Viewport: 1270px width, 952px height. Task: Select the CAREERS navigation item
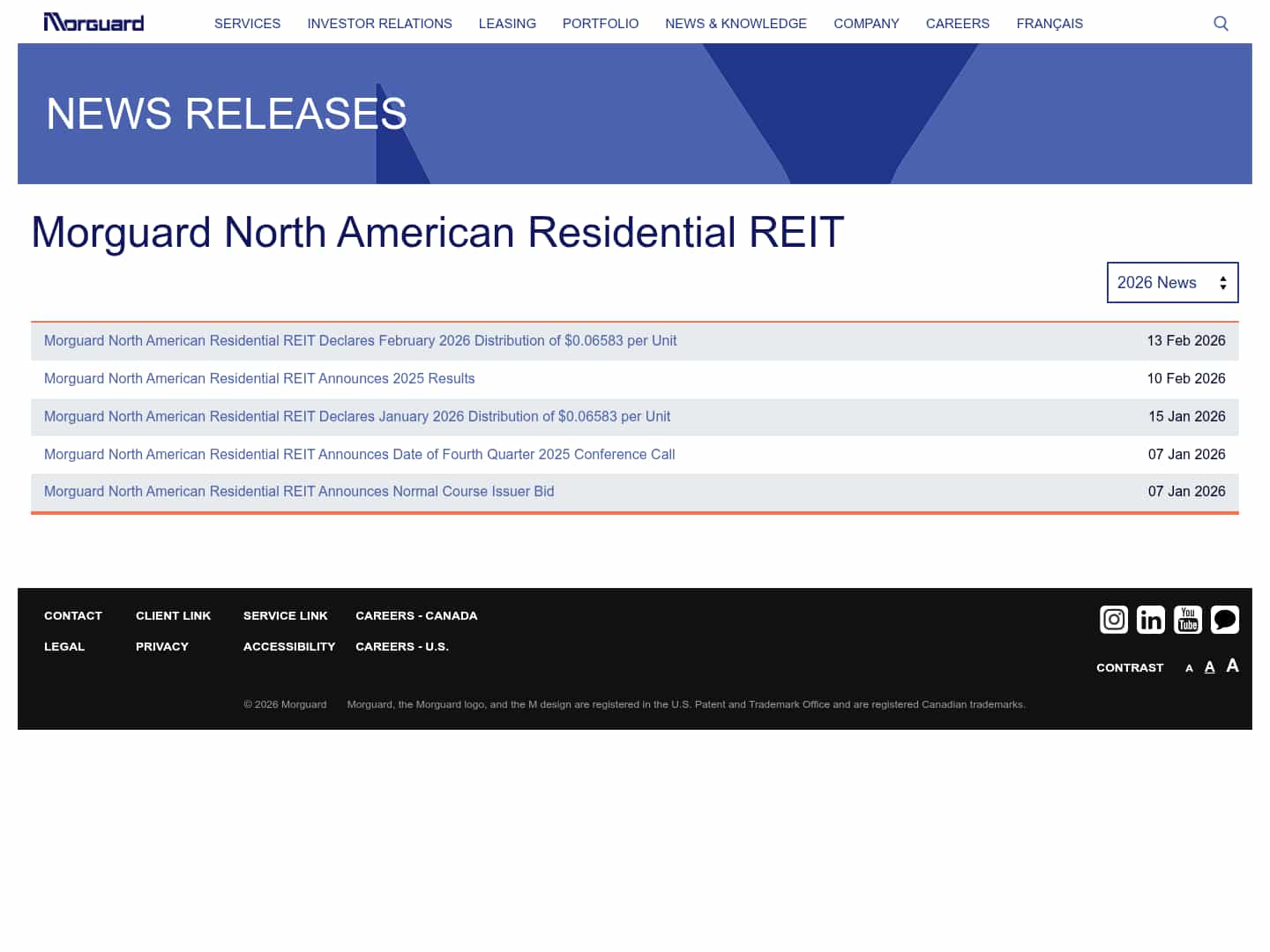click(x=958, y=24)
